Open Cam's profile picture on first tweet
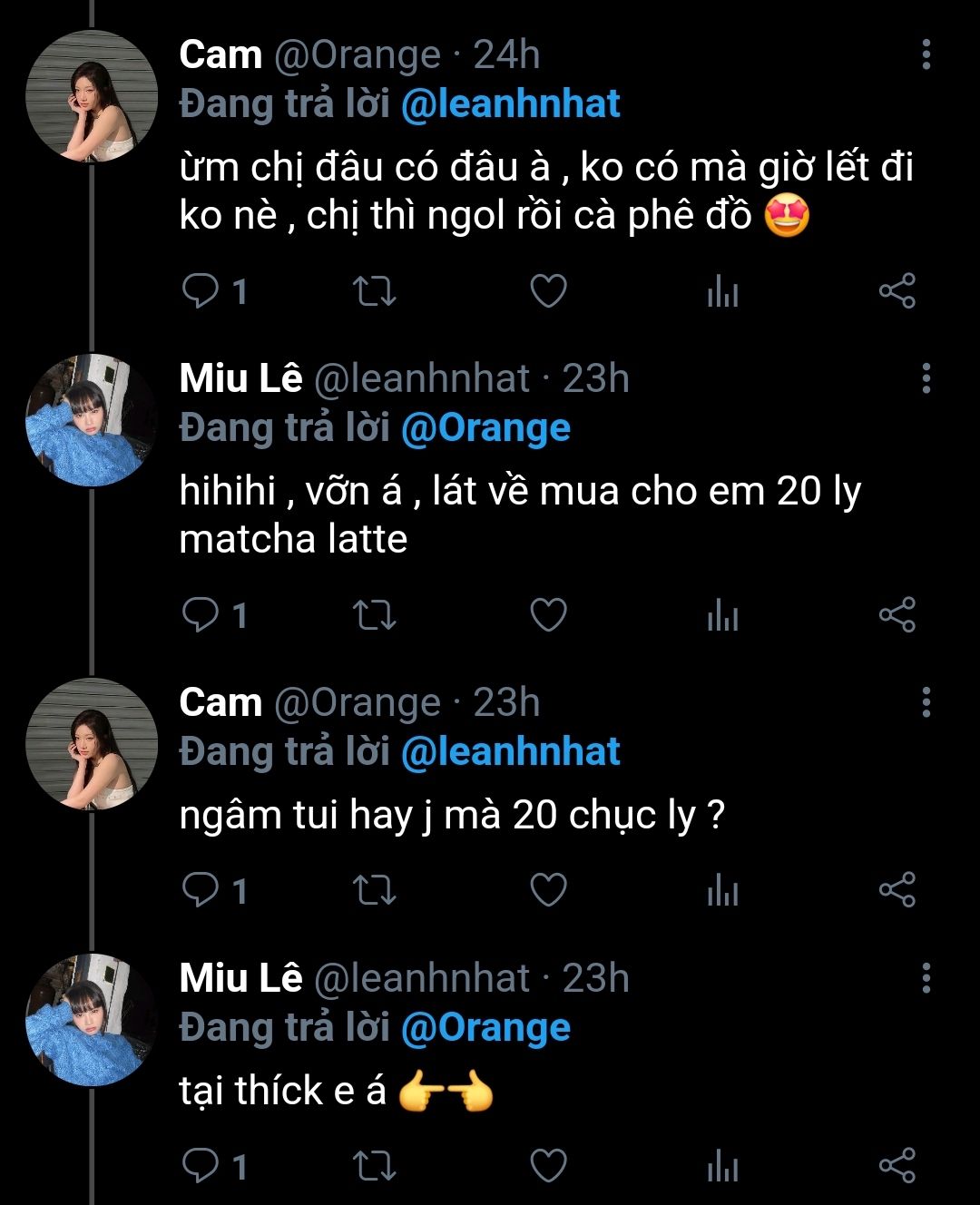This screenshot has width=980, height=1205. point(91,96)
